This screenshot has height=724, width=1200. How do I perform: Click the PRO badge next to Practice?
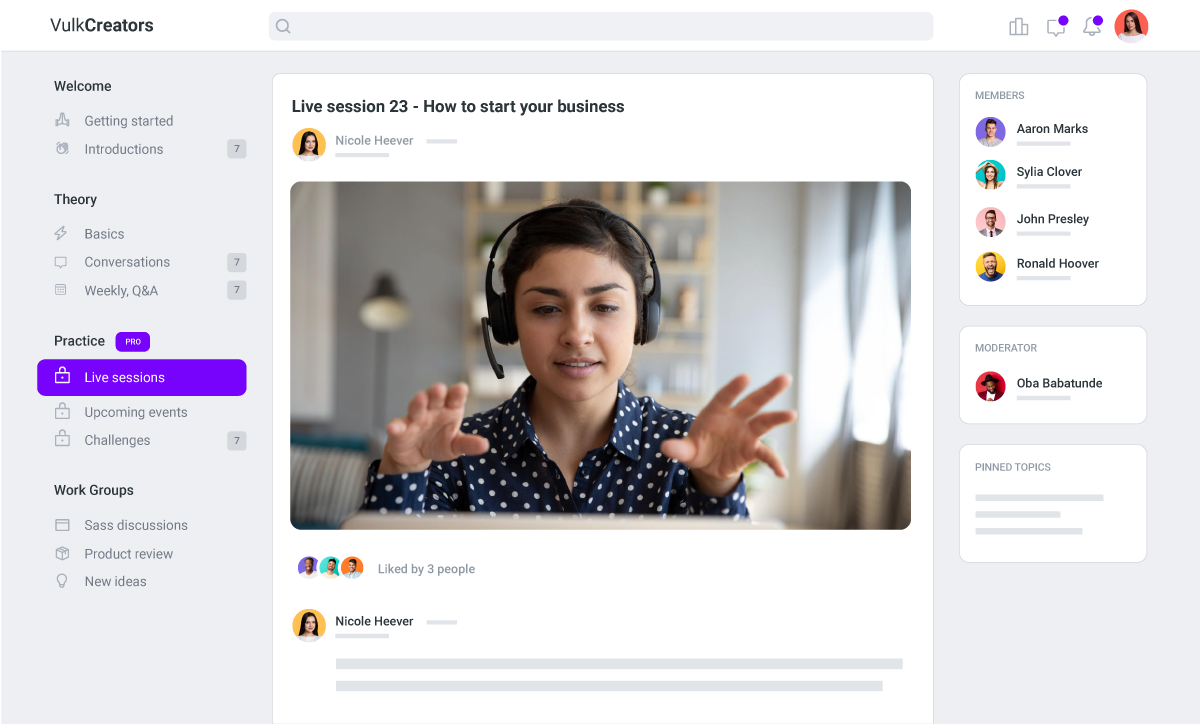click(x=132, y=342)
